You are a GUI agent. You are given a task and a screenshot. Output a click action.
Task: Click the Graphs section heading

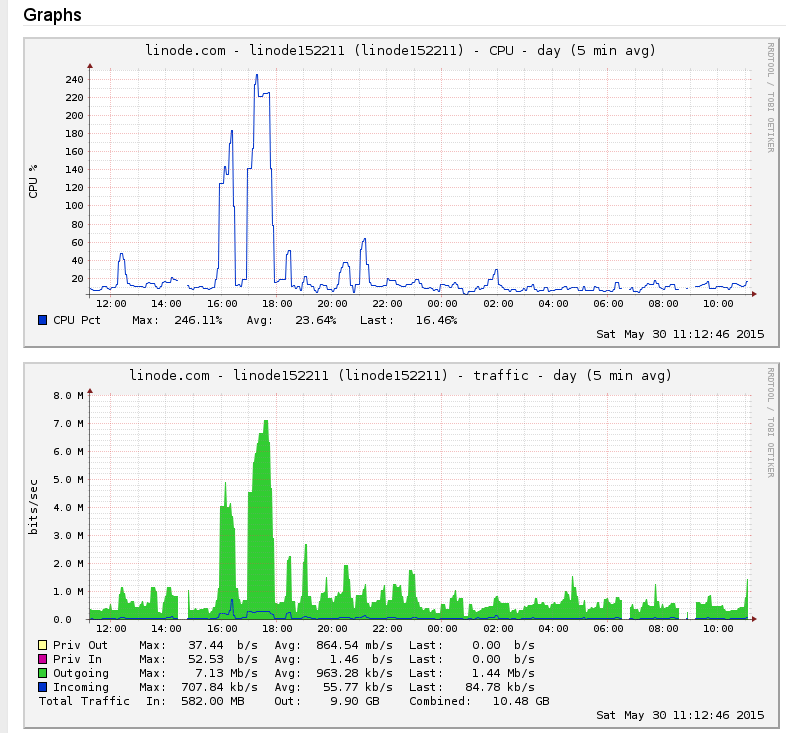click(x=52, y=15)
